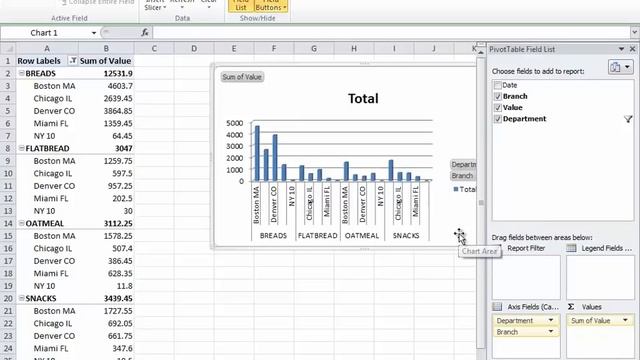The height and width of the screenshot is (360, 640).
Task: Click the insert function fx icon
Action: pos(144,33)
